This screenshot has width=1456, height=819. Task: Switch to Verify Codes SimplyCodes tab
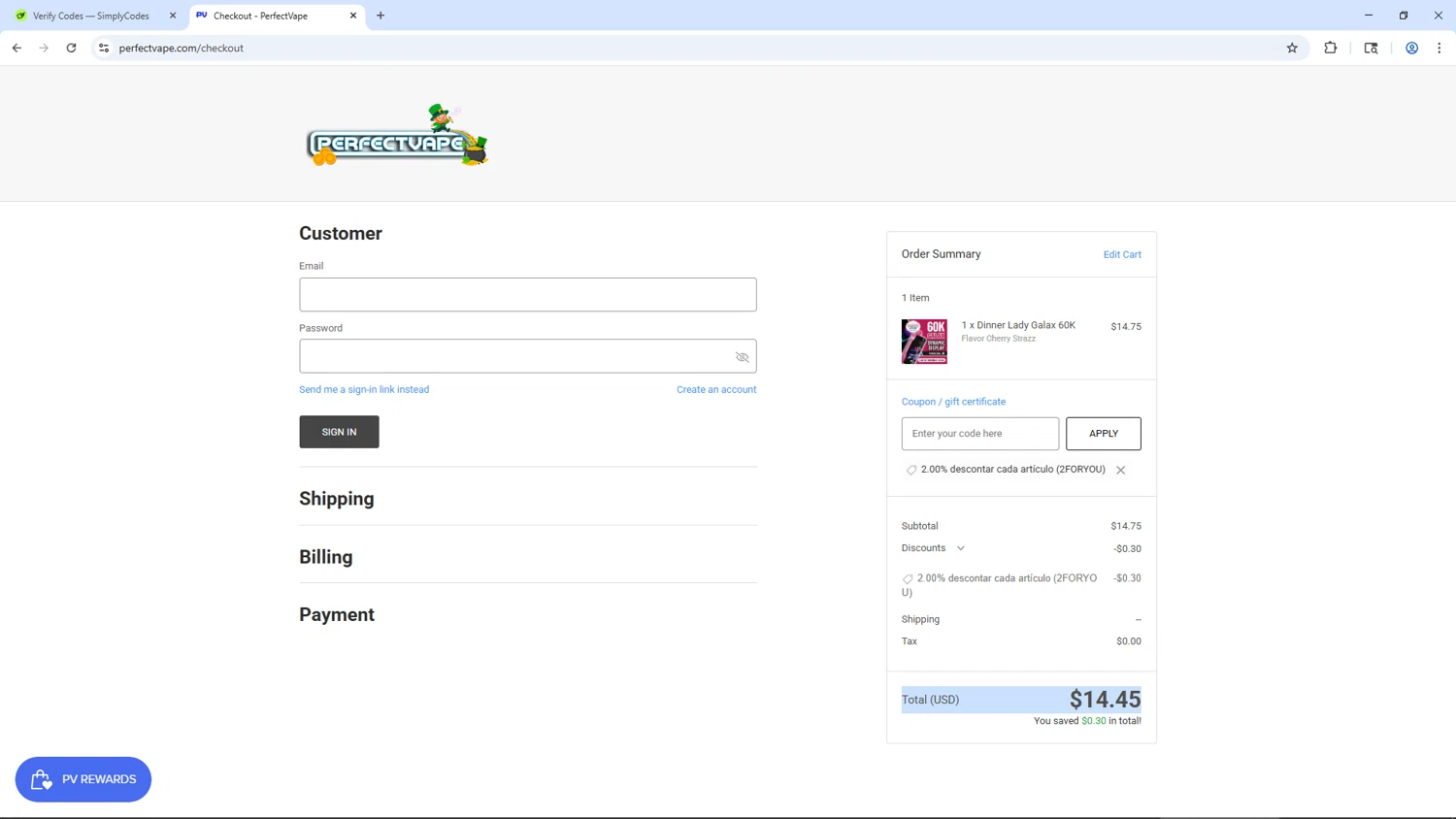(x=90, y=16)
